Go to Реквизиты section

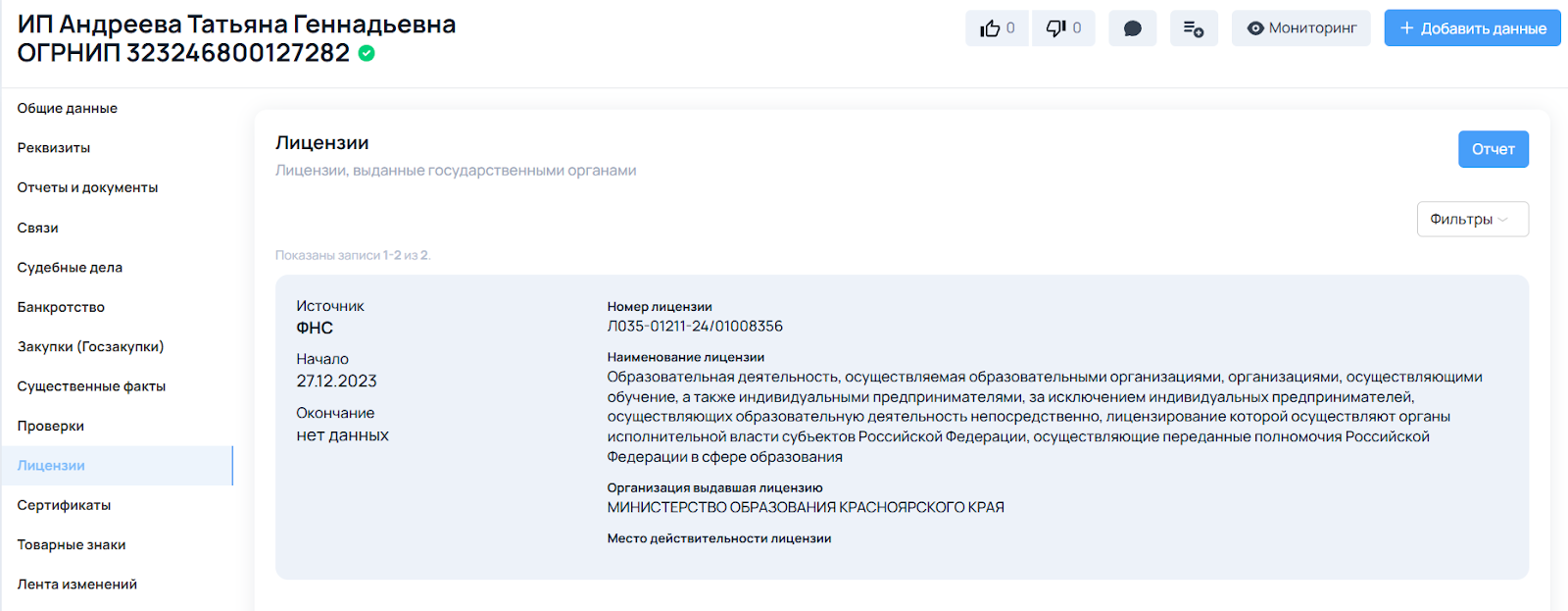[54, 148]
